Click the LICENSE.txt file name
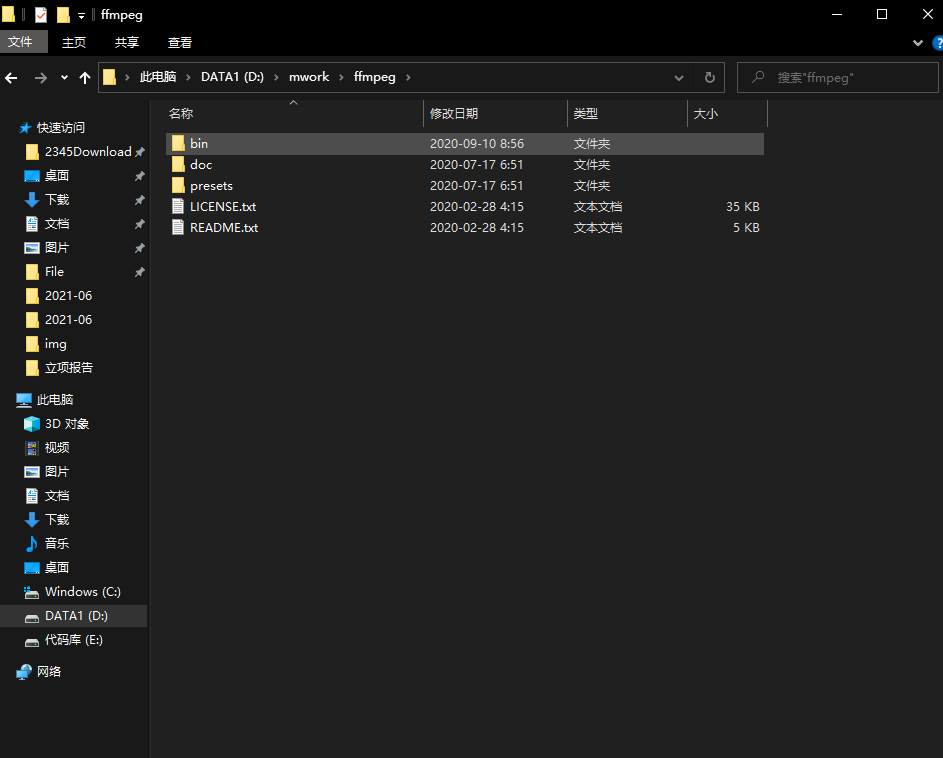Image resolution: width=943 pixels, height=758 pixels. coord(223,206)
